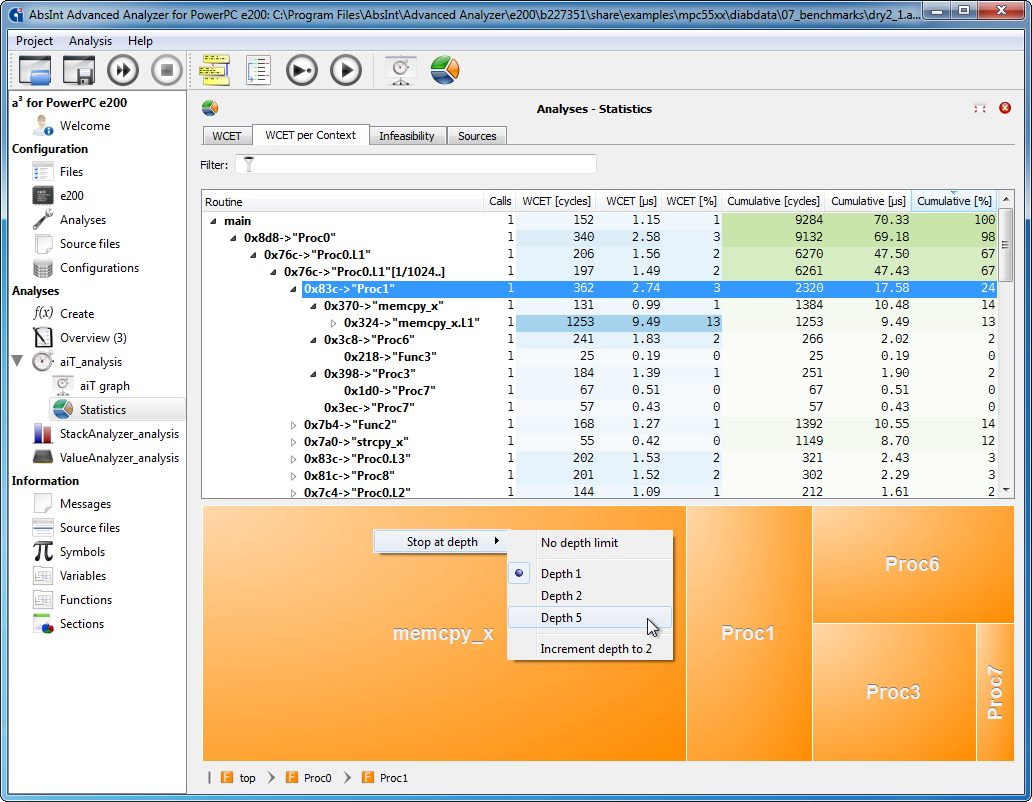Open project via the toolbar folder icon
The width and height of the screenshot is (1032, 802).
tap(35, 70)
